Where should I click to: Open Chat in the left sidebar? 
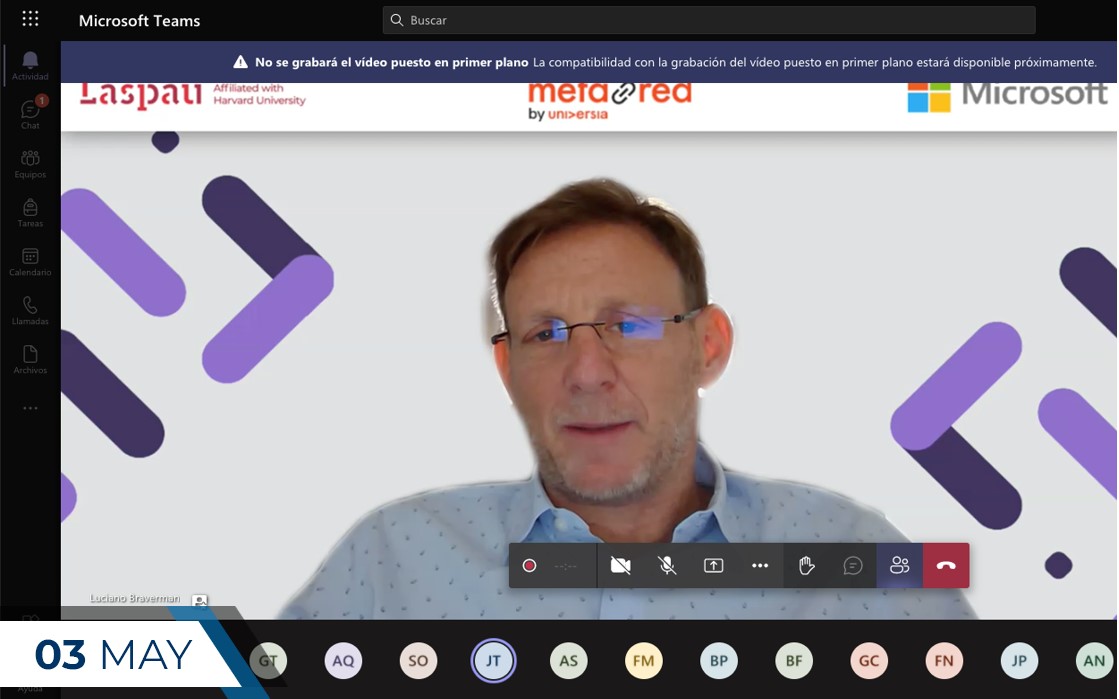[30, 114]
